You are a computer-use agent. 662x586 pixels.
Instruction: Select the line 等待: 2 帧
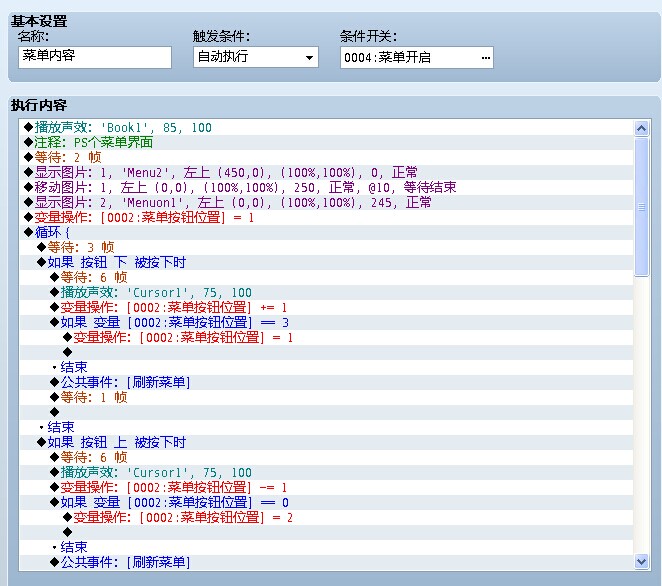click(326, 157)
